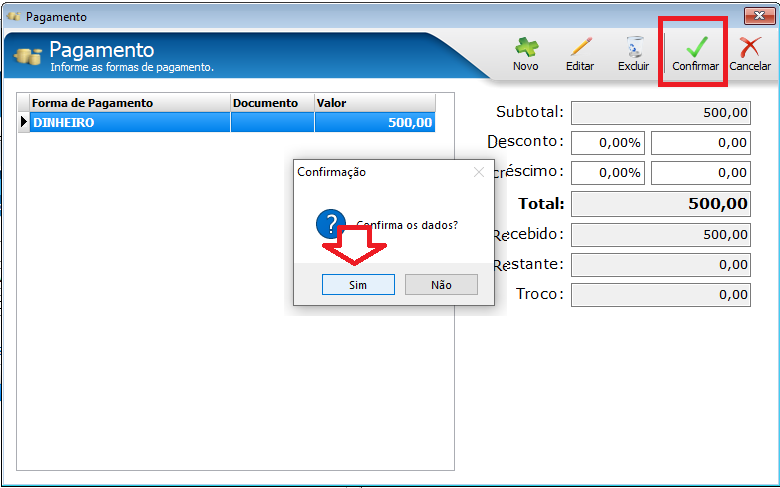Click Não in the confirmation dialog
780x488 pixels.
[441, 285]
